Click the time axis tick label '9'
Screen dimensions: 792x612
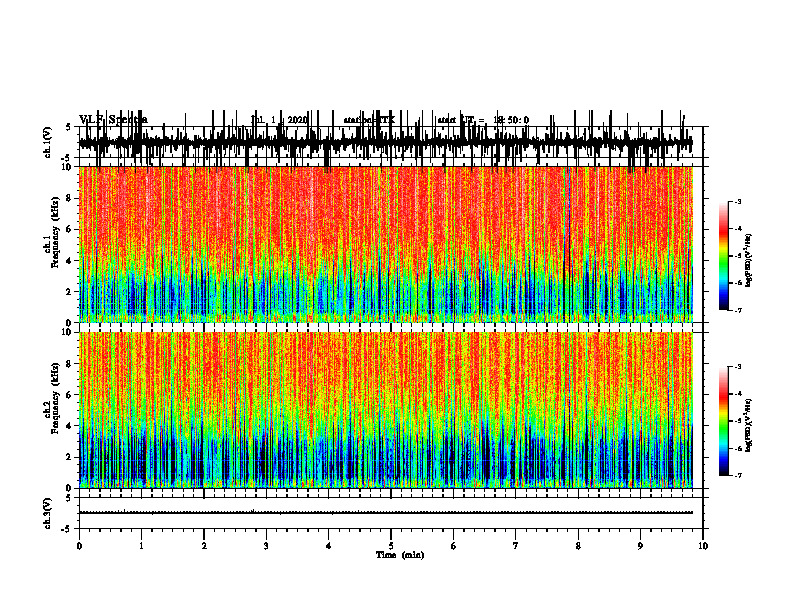(x=640, y=546)
